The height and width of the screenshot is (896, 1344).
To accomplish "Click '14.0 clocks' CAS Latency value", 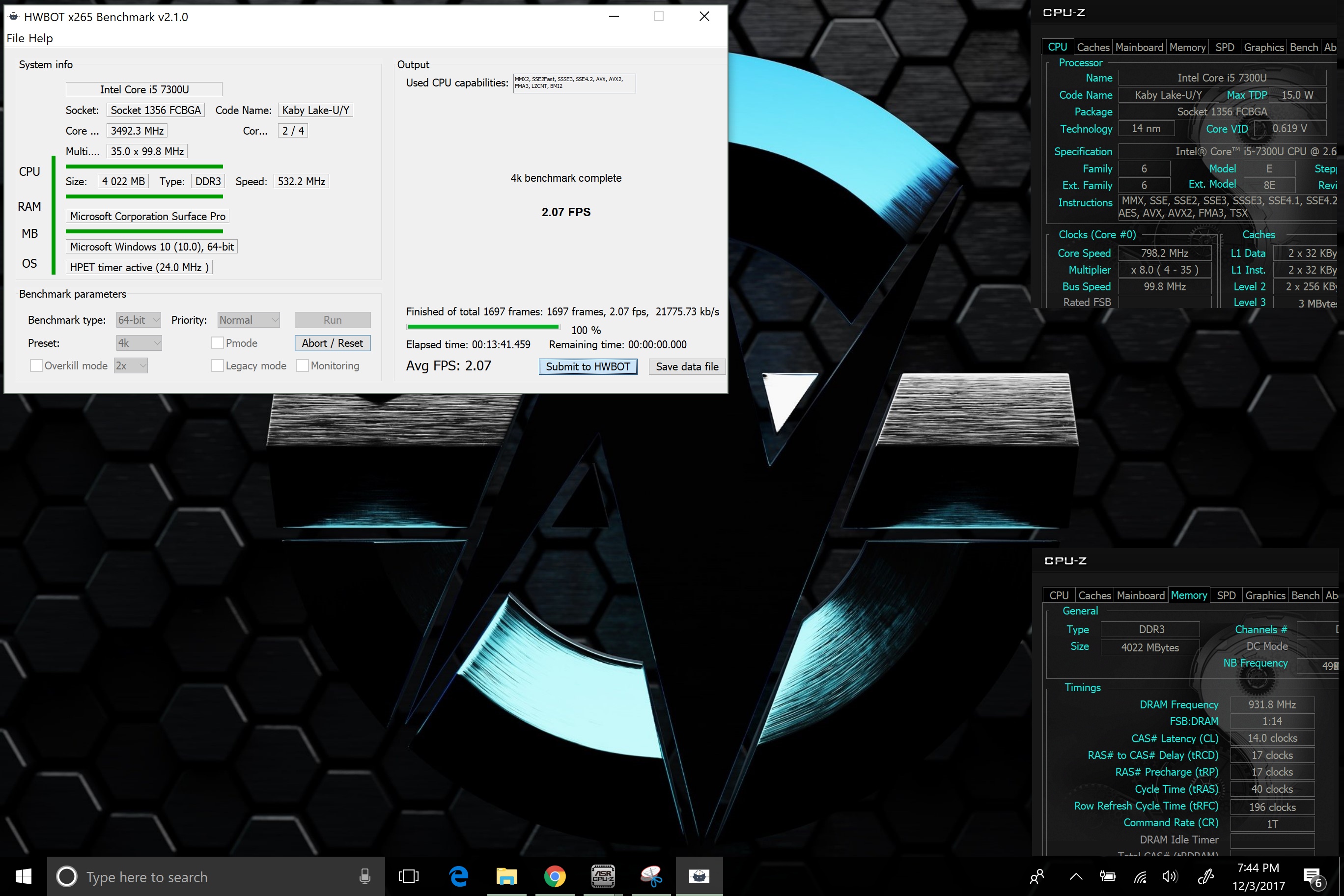I will (1272, 738).
